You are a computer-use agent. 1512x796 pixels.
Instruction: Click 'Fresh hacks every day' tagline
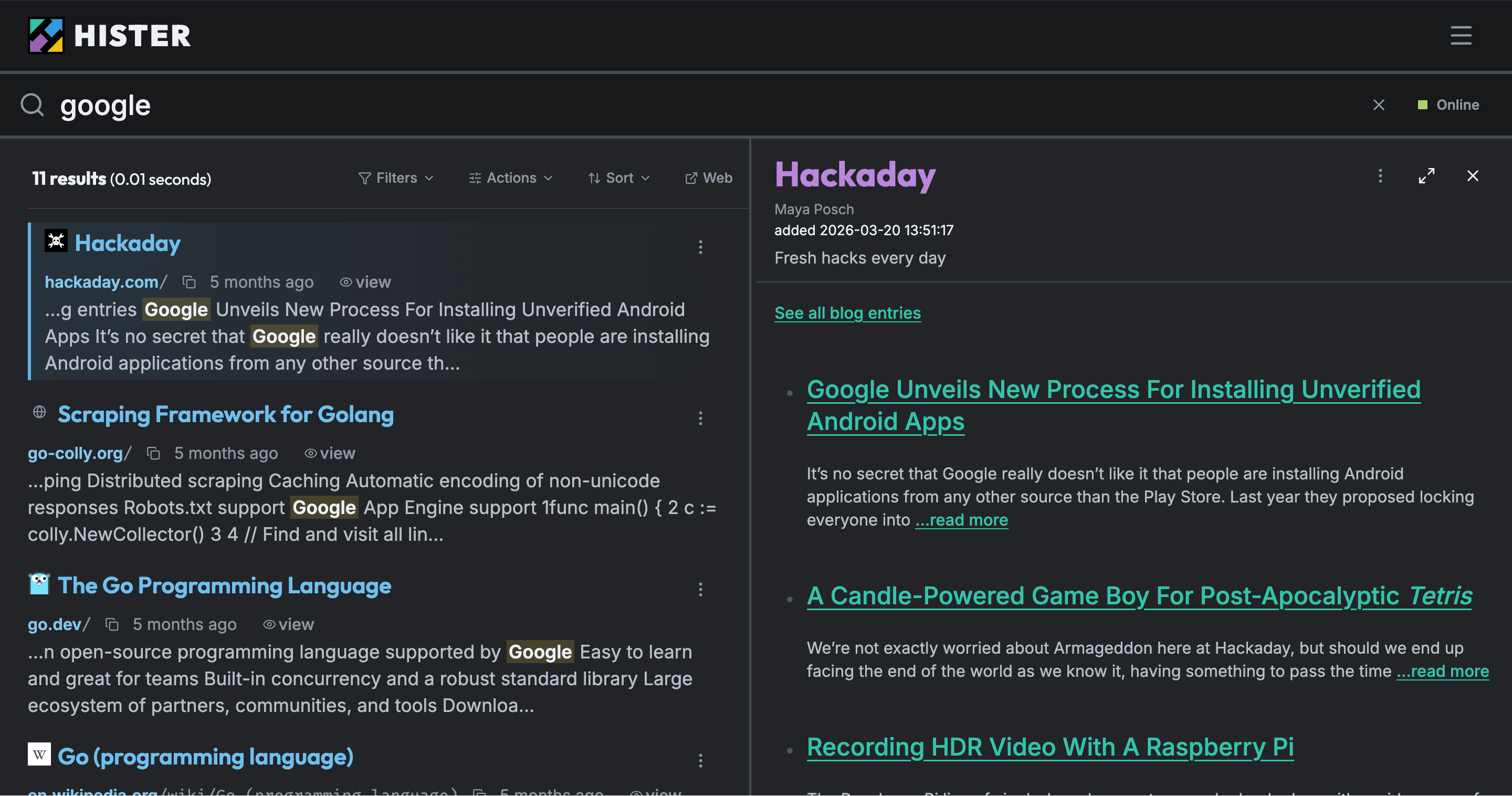(860, 258)
